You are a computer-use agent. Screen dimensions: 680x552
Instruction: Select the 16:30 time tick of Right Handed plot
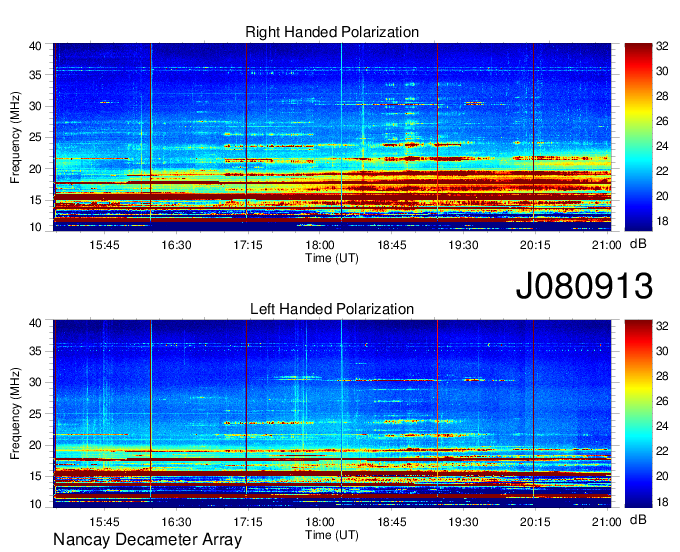[176, 245]
